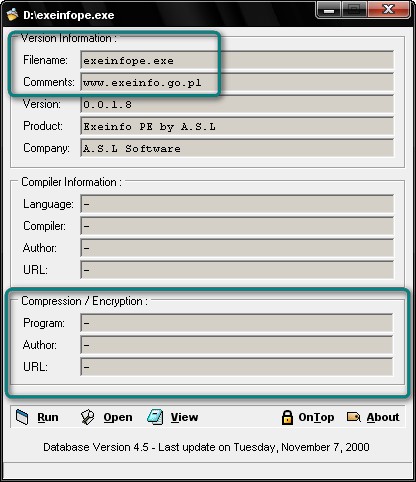Click the Run button label

point(48,417)
